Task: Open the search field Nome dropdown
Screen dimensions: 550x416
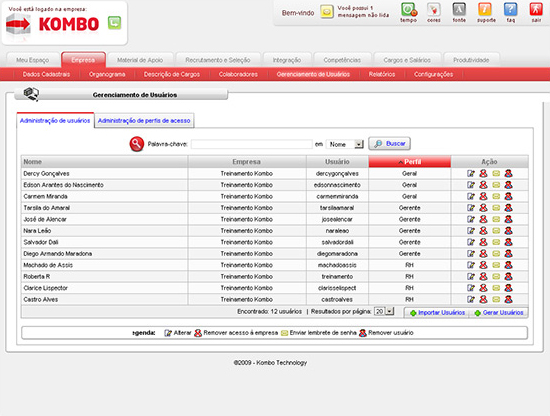Action: 358,144
